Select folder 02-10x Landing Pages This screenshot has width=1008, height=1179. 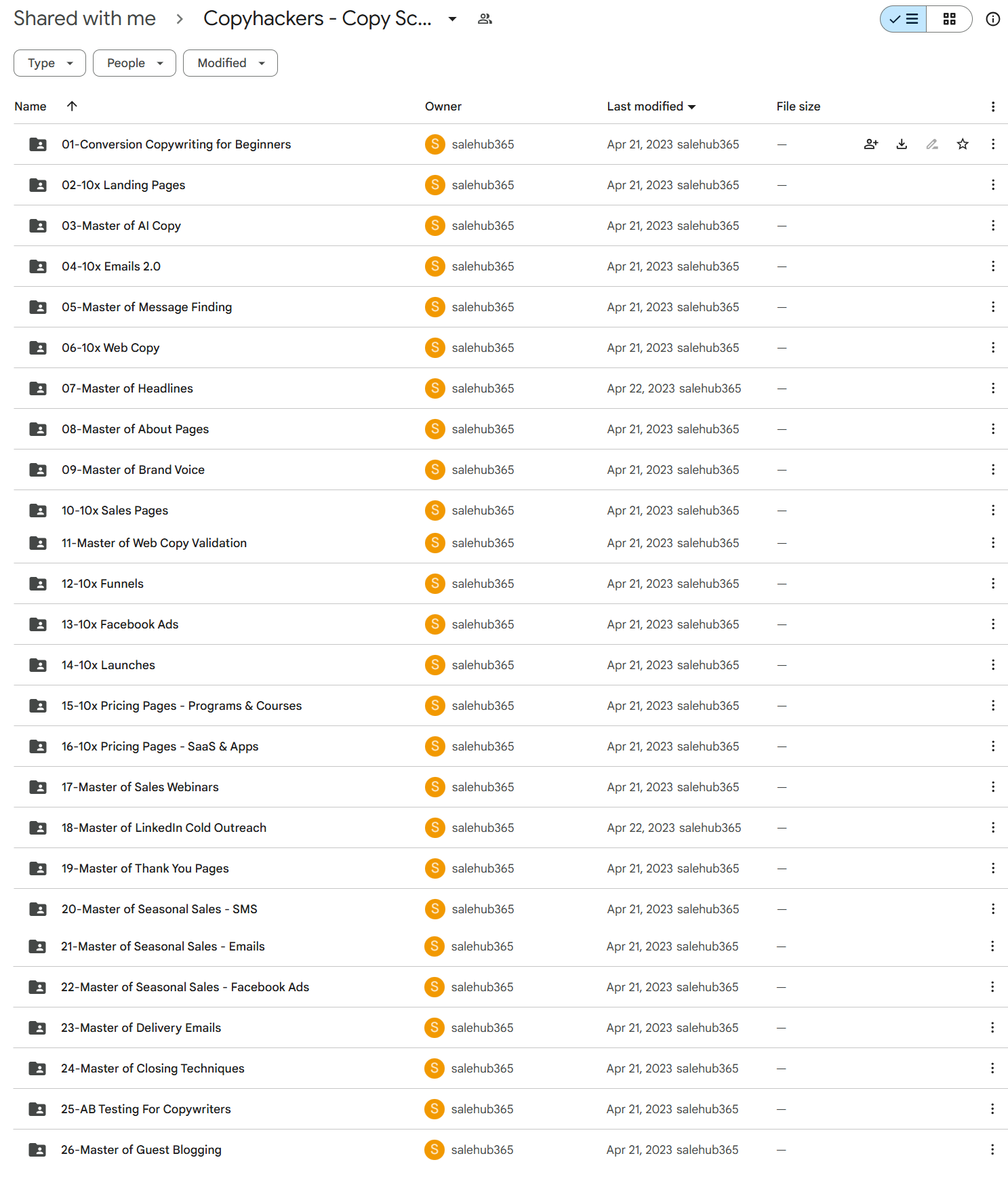[510, 184]
